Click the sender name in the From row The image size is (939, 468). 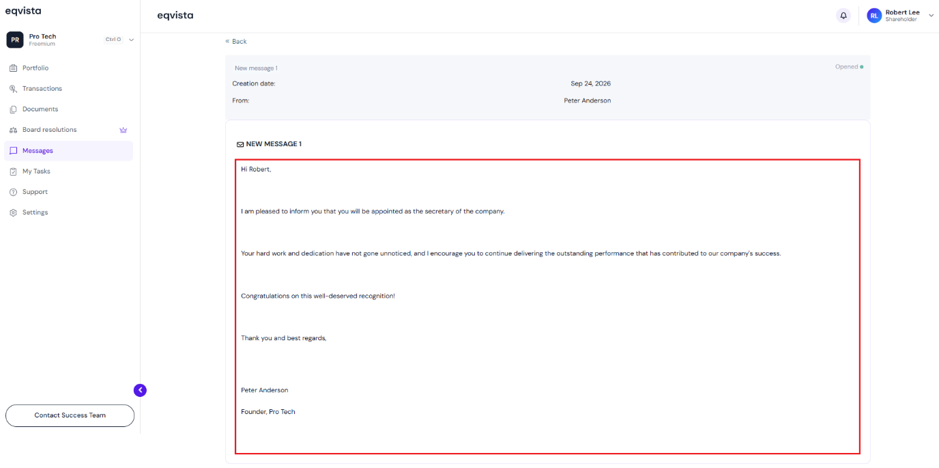click(x=587, y=101)
